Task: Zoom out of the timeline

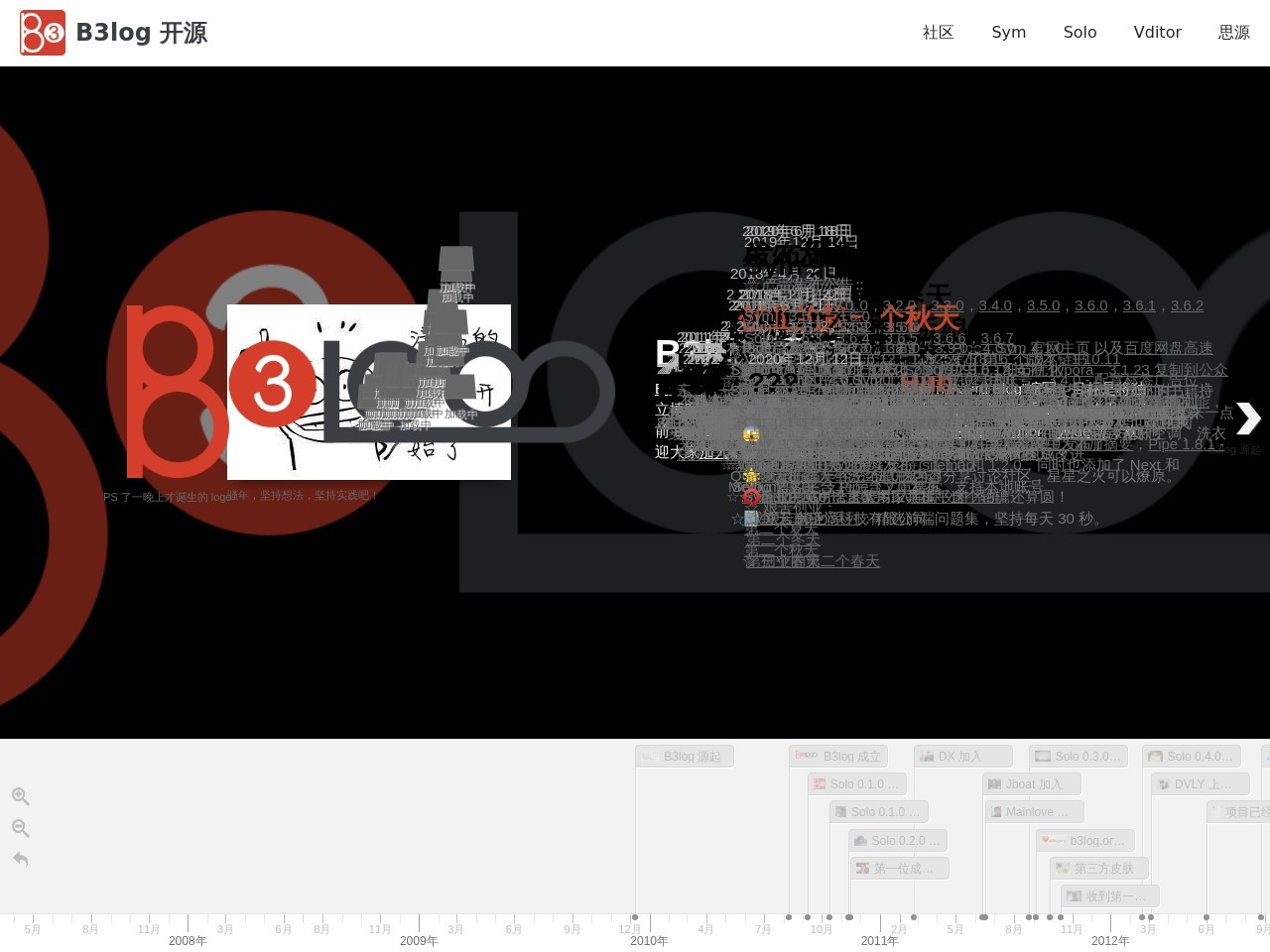Action: click(20, 828)
